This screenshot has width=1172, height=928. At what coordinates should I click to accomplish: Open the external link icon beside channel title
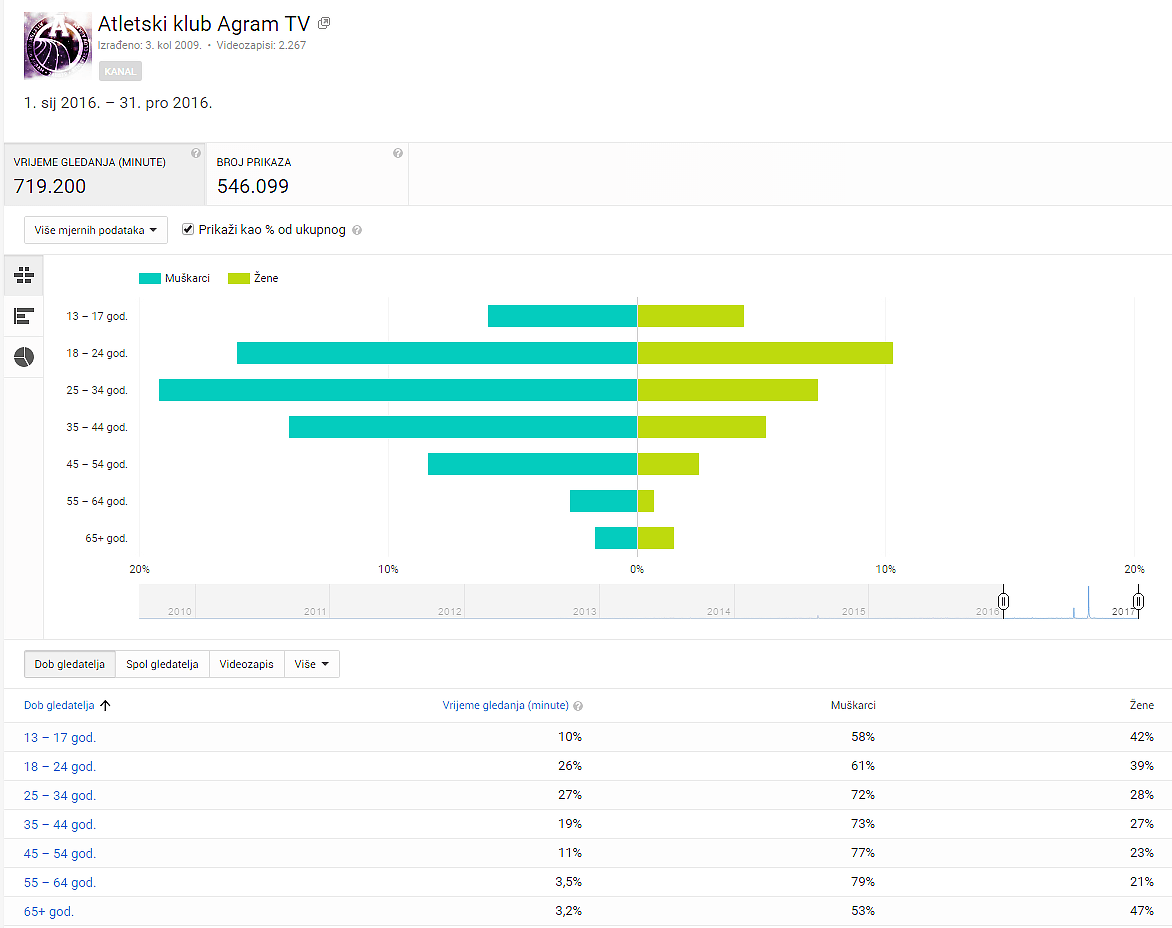point(324,23)
